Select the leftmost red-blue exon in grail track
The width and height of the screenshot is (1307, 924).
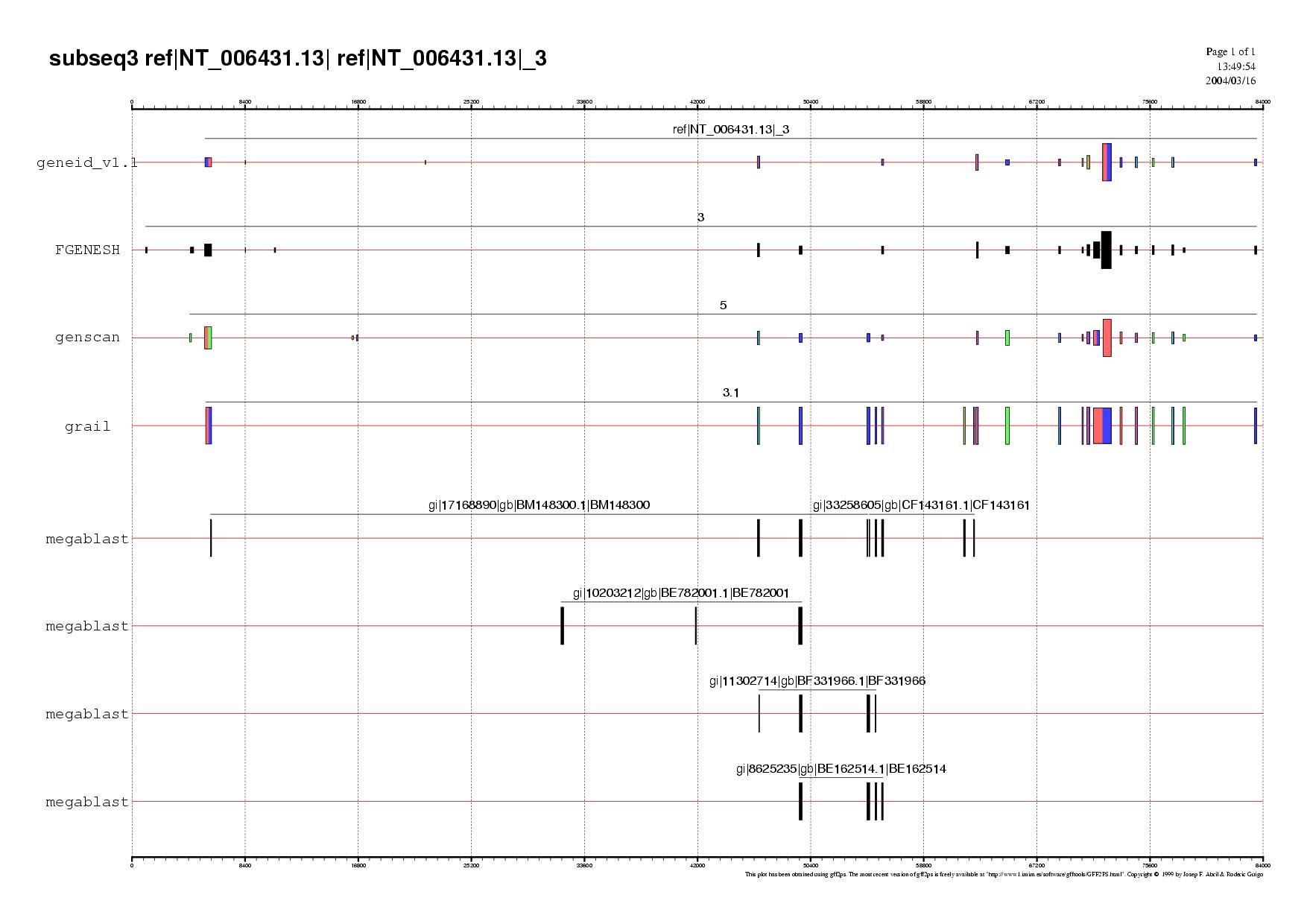pyautogui.click(x=209, y=425)
